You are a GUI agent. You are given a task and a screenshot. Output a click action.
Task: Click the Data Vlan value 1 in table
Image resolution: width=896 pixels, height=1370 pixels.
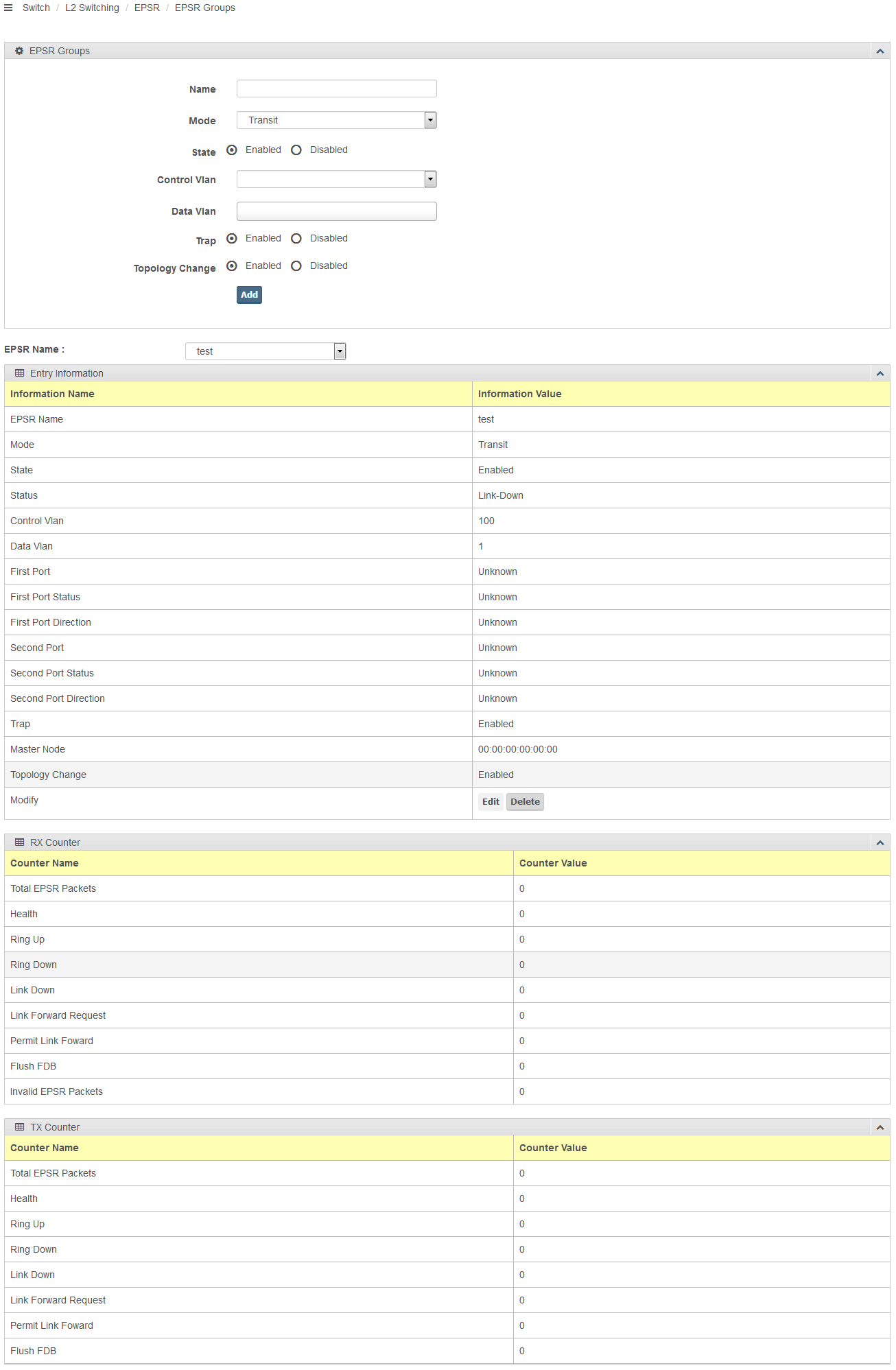pyautogui.click(x=481, y=546)
